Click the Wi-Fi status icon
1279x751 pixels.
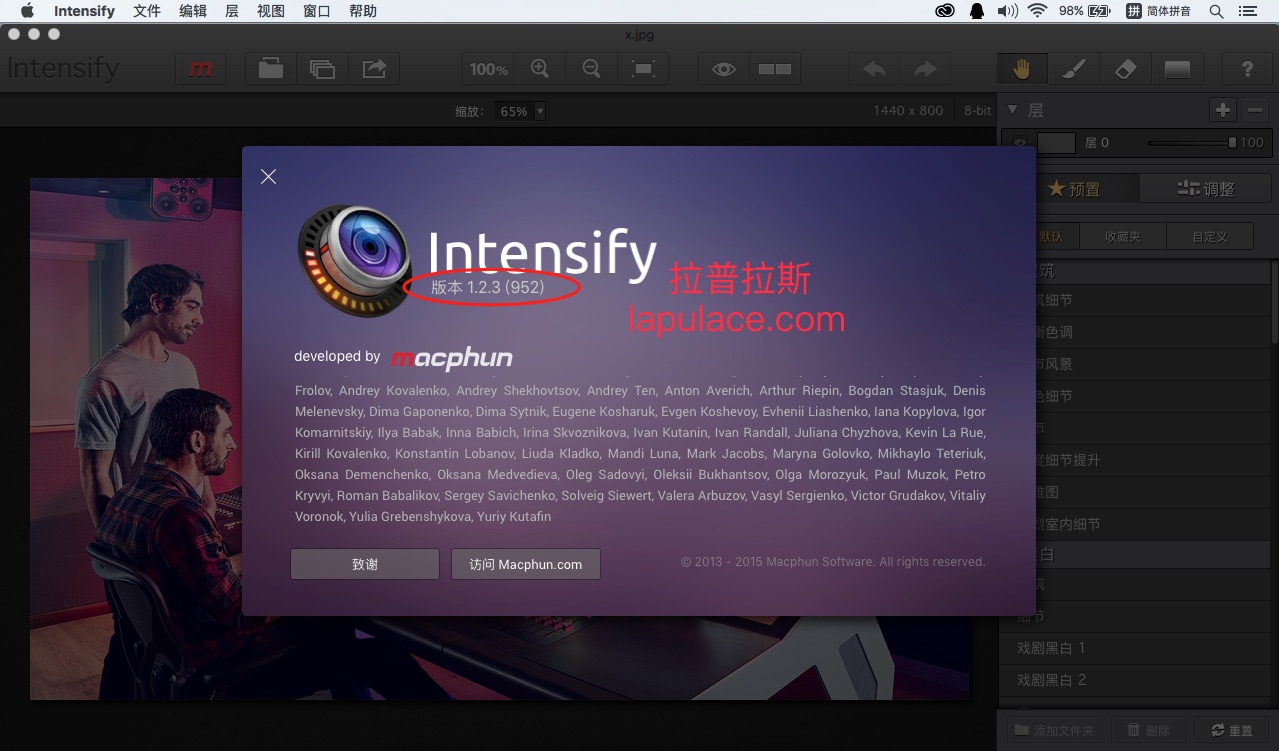point(1037,11)
